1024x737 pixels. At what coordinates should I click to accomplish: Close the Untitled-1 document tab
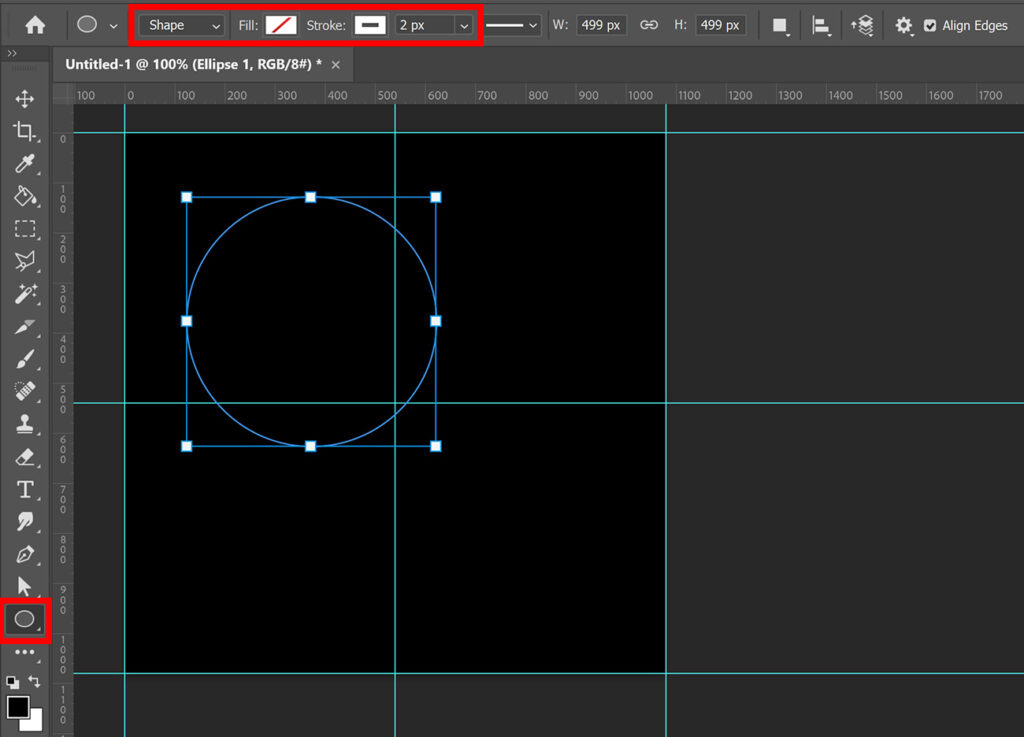pos(336,65)
